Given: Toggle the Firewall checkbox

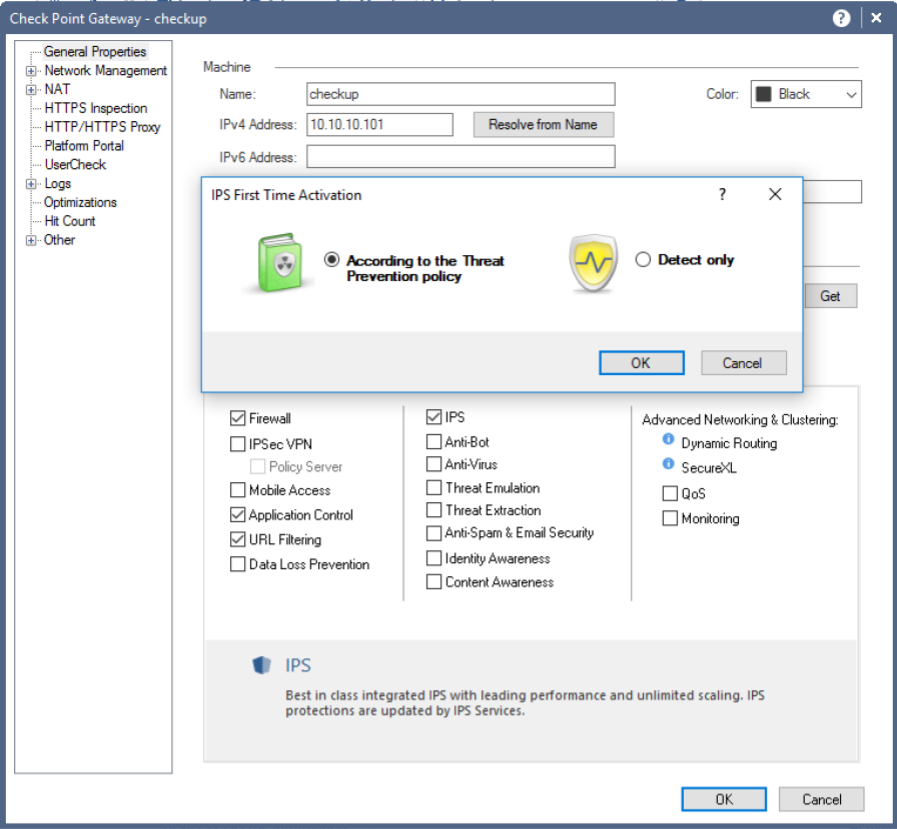Looking at the screenshot, I should [x=237, y=418].
